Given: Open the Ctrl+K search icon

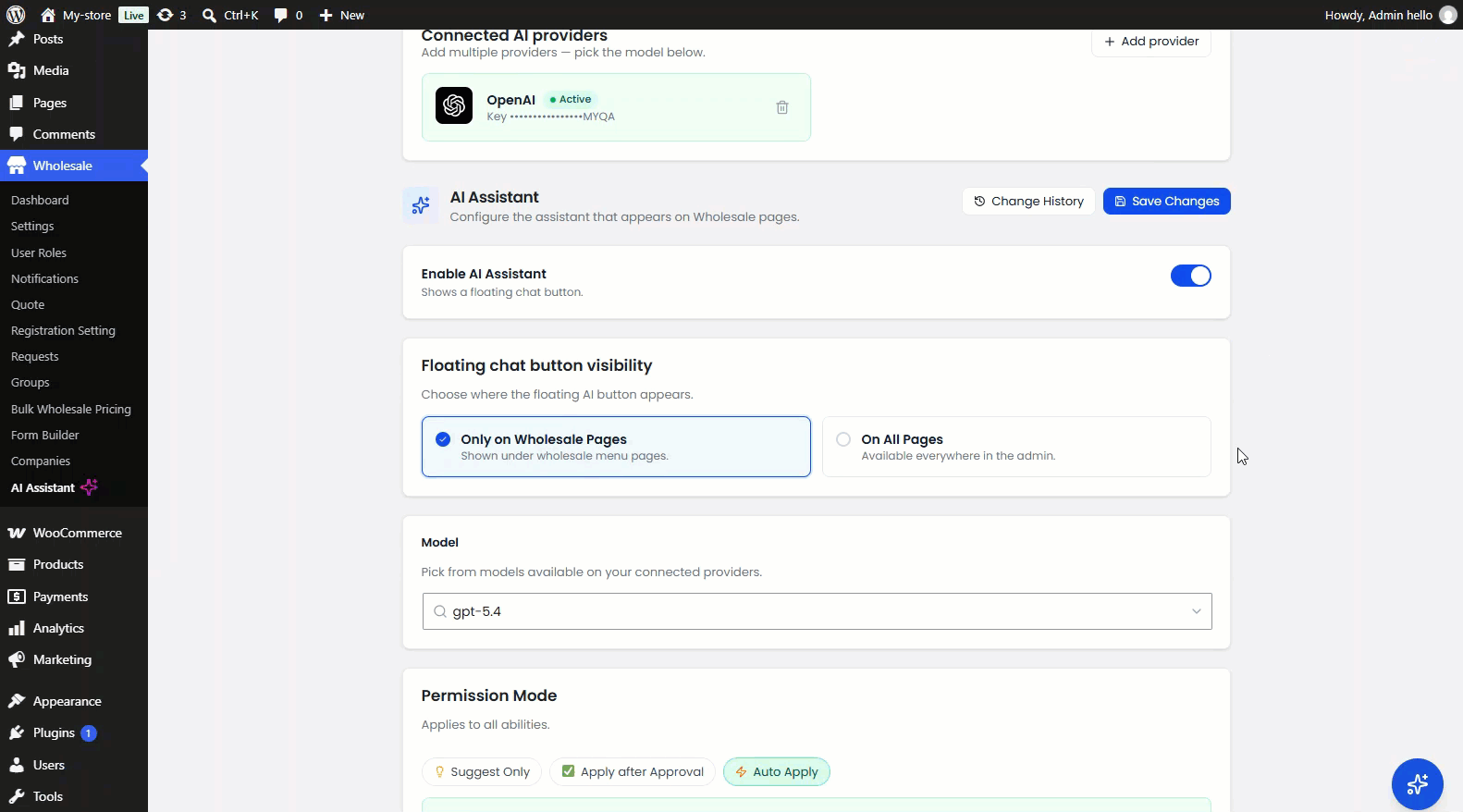Looking at the screenshot, I should pos(209,15).
